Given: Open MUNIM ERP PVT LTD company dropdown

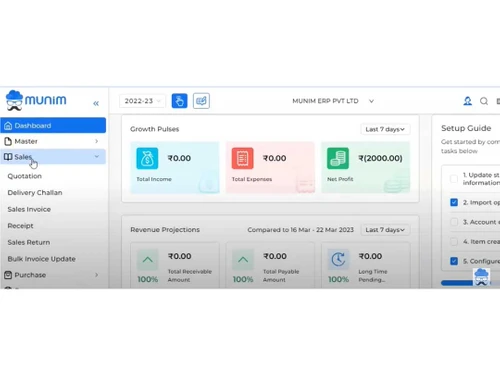Looking at the screenshot, I should [x=333, y=101].
